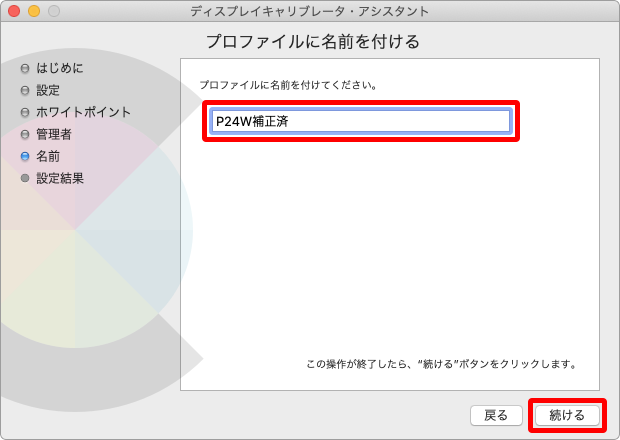The height and width of the screenshot is (440, 620).
Task: Click the プロファイルに名前を付けてください instruction text
Action: click(288, 85)
